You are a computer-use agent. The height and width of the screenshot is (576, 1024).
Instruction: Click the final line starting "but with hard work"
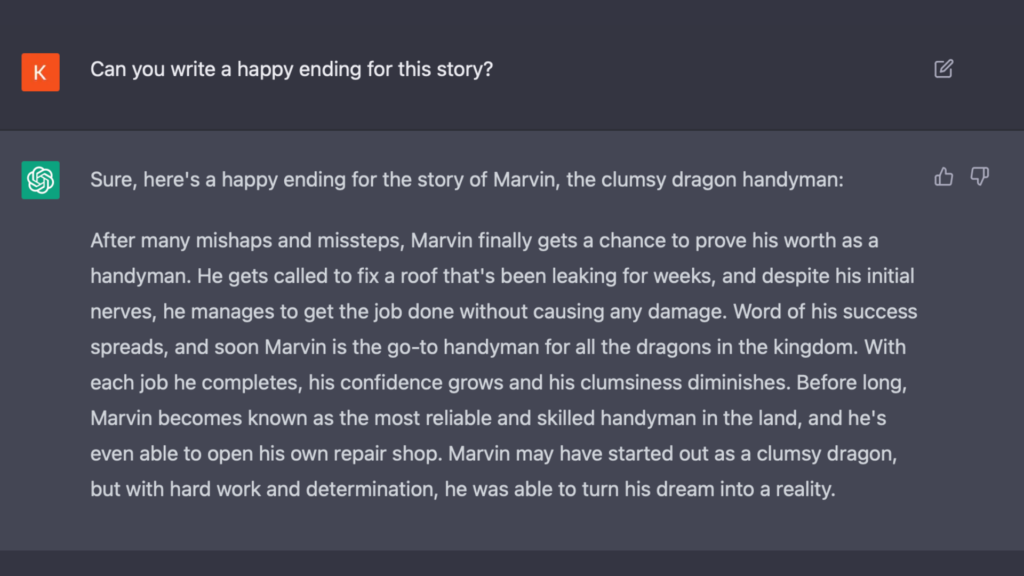463,488
